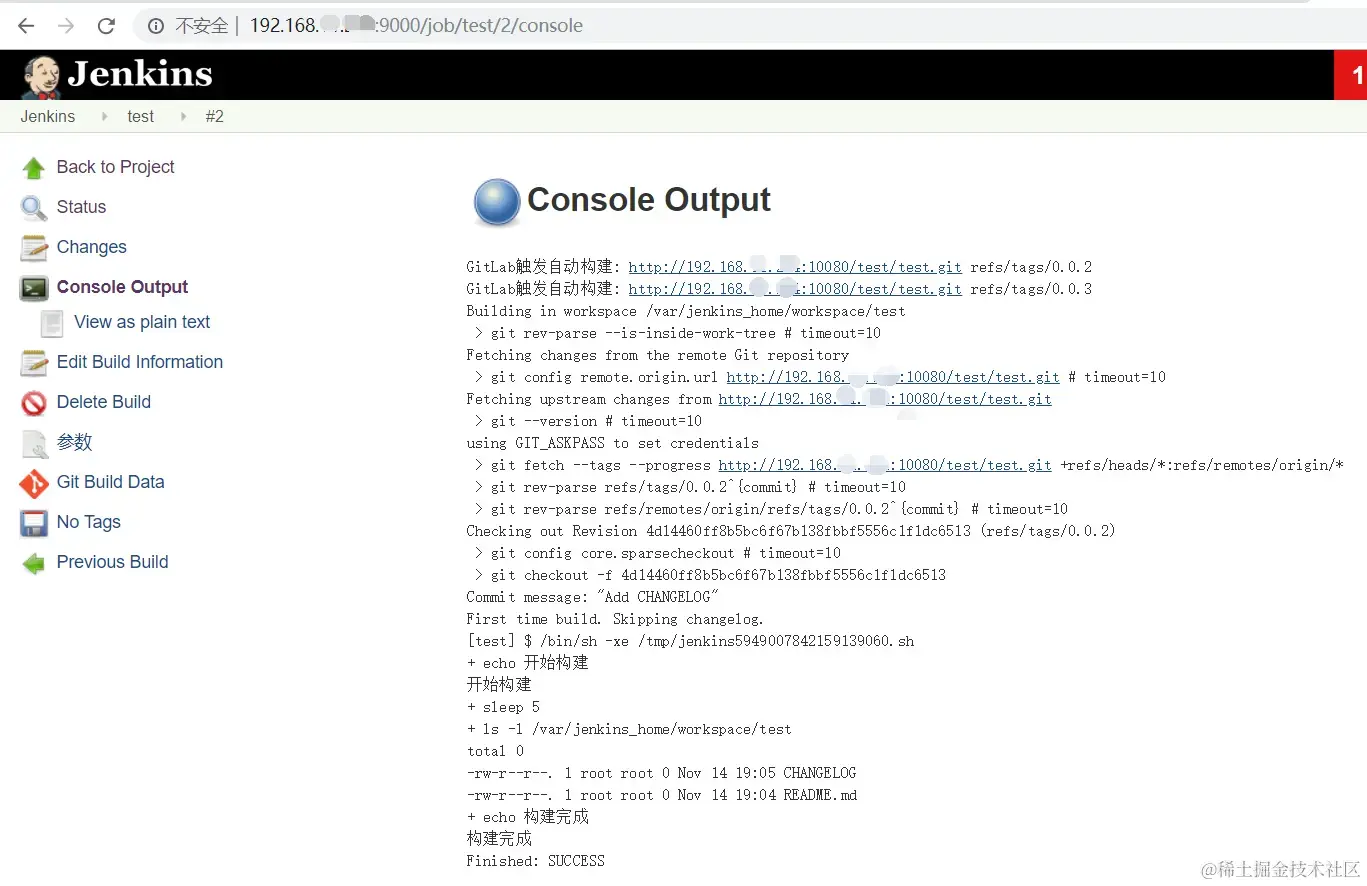Click the using GIT_ASKPASS to set credentials line
The image size is (1367, 886).
click(x=612, y=443)
